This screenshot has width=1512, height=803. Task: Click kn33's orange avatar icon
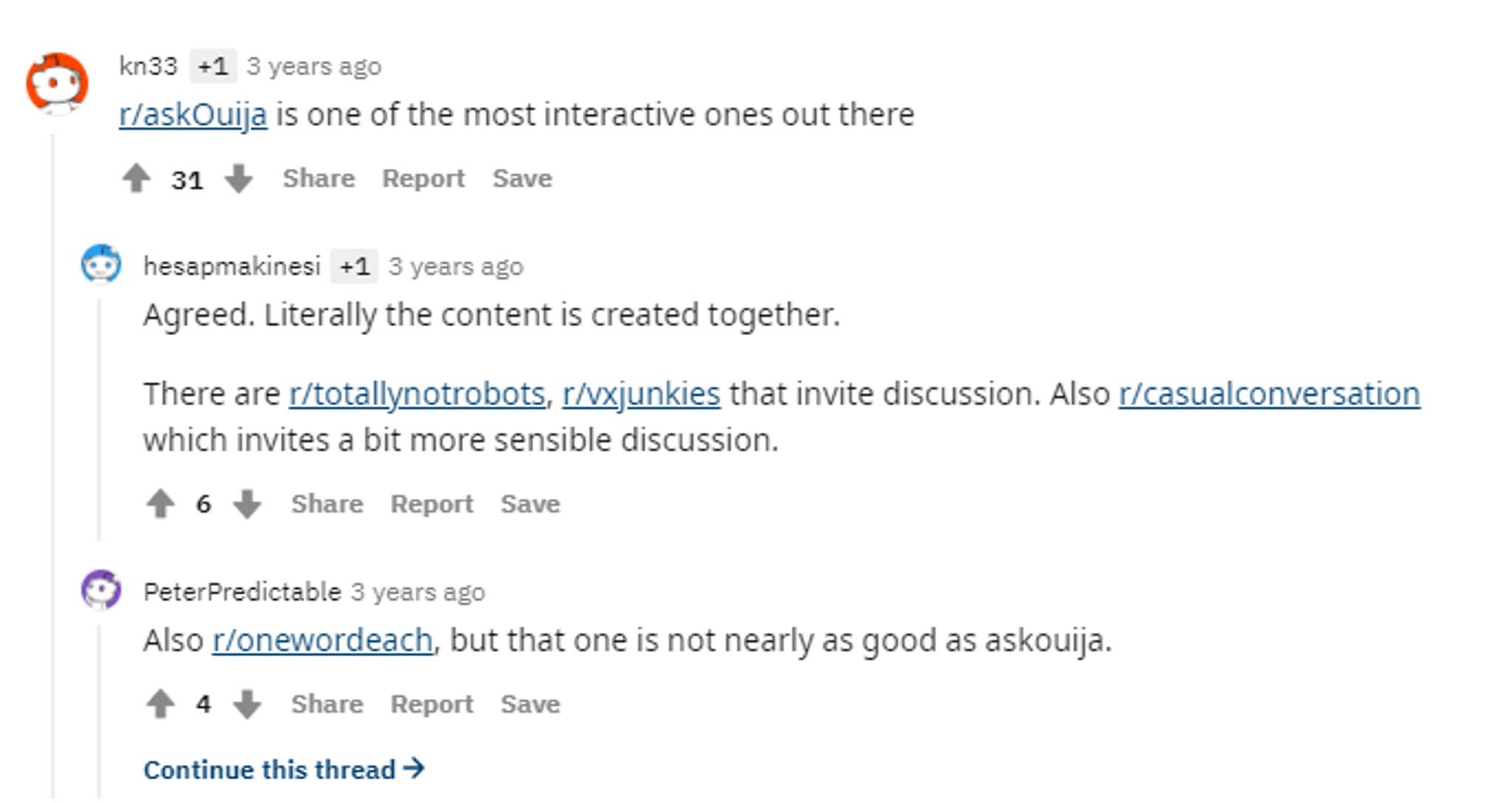pos(57,83)
